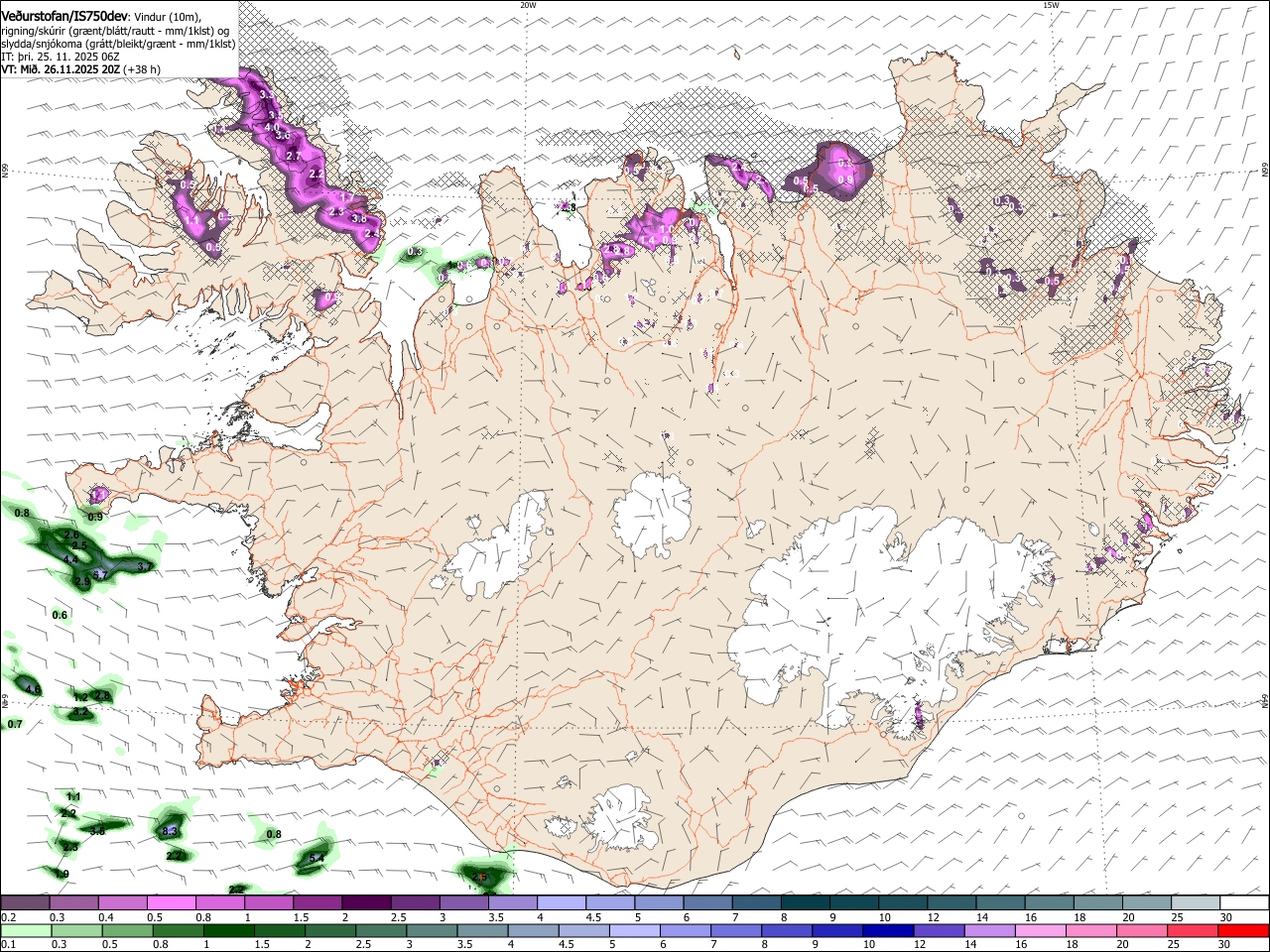This screenshot has width=1270, height=952.
Task: Click the white 30 swatch in upper legend
Action: coord(1244,903)
